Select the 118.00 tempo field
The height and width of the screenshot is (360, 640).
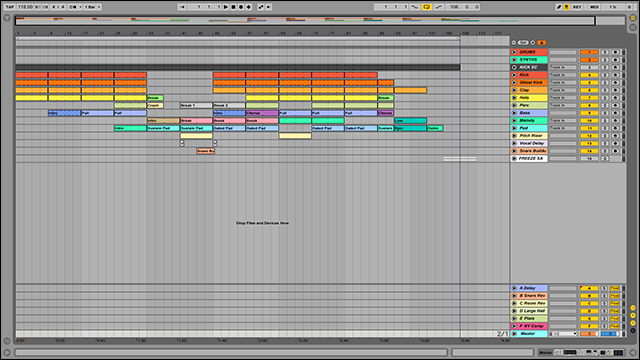click(25, 7)
